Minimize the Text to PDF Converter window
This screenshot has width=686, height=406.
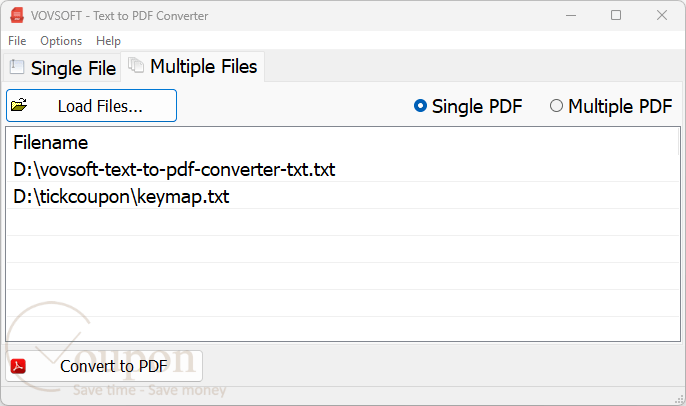571,15
